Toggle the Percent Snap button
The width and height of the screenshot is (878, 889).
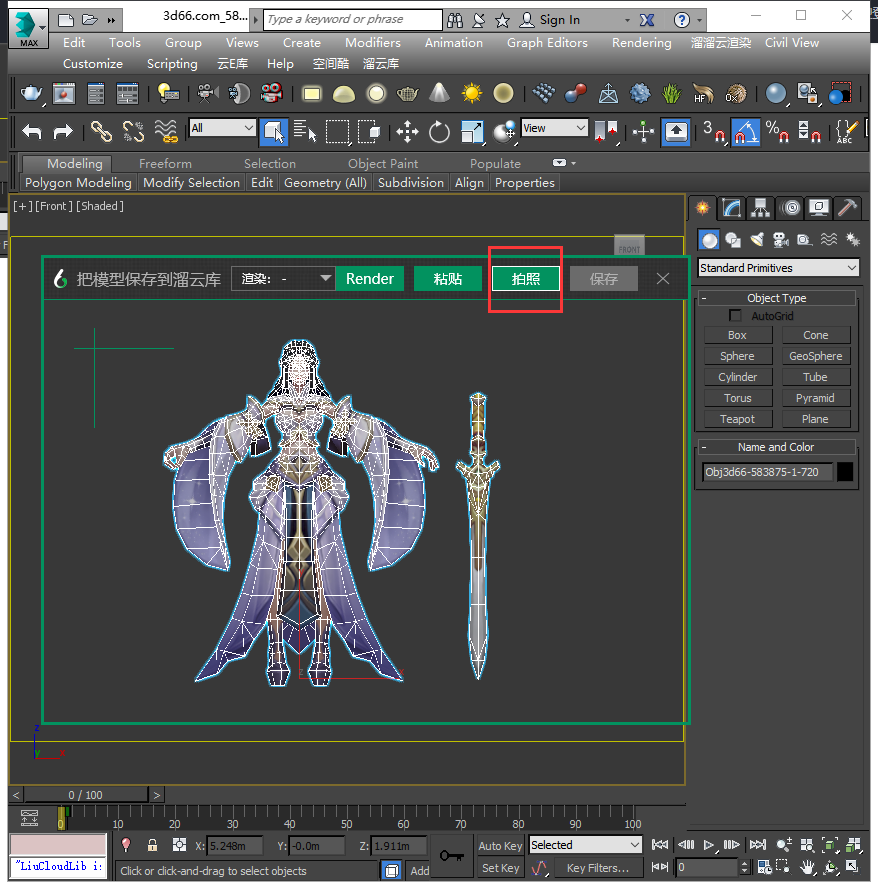(x=777, y=132)
